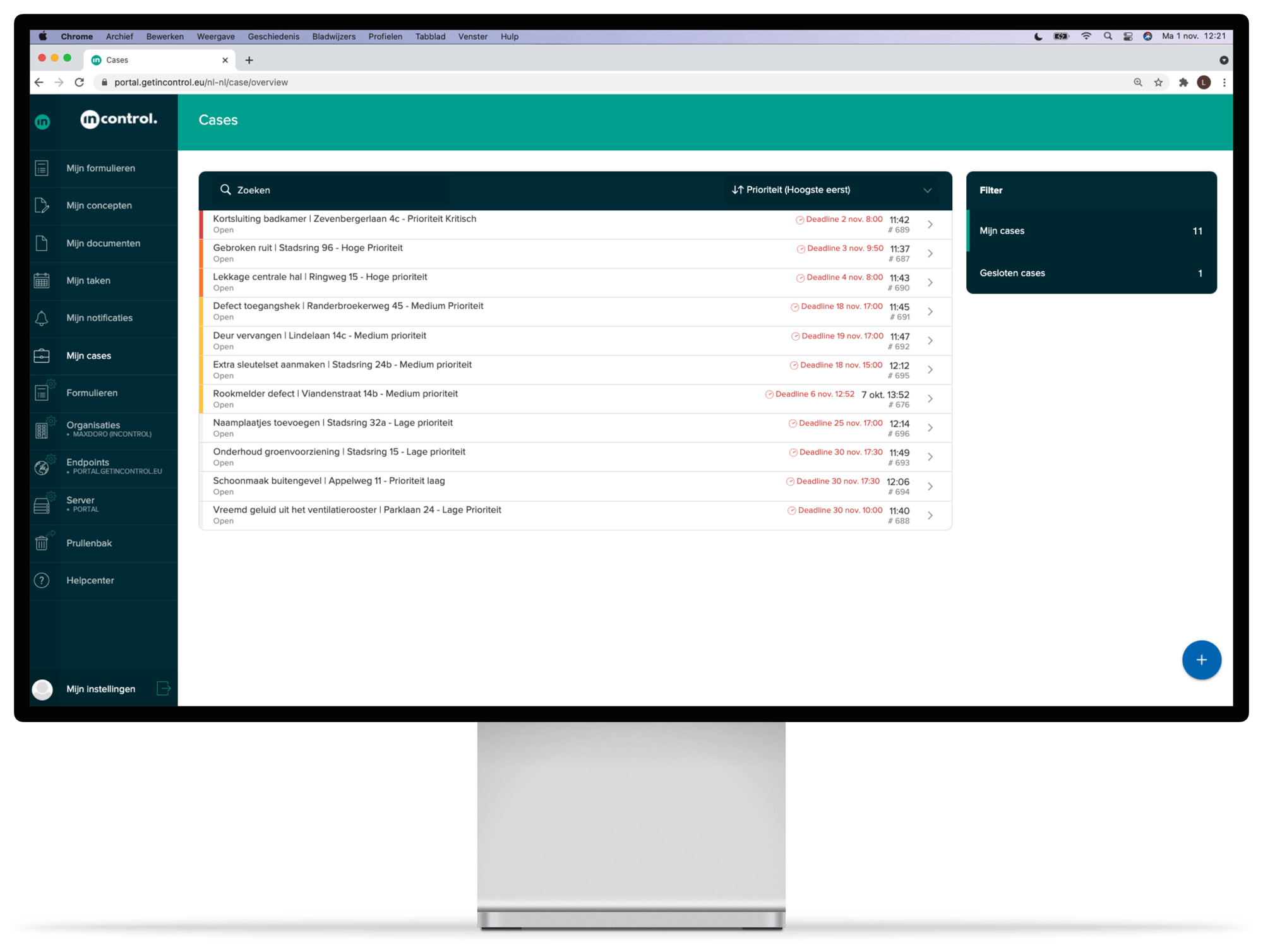Open Prullenbak section
The width and height of the screenshot is (1263, 952).
pyautogui.click(x=91, y=542)
